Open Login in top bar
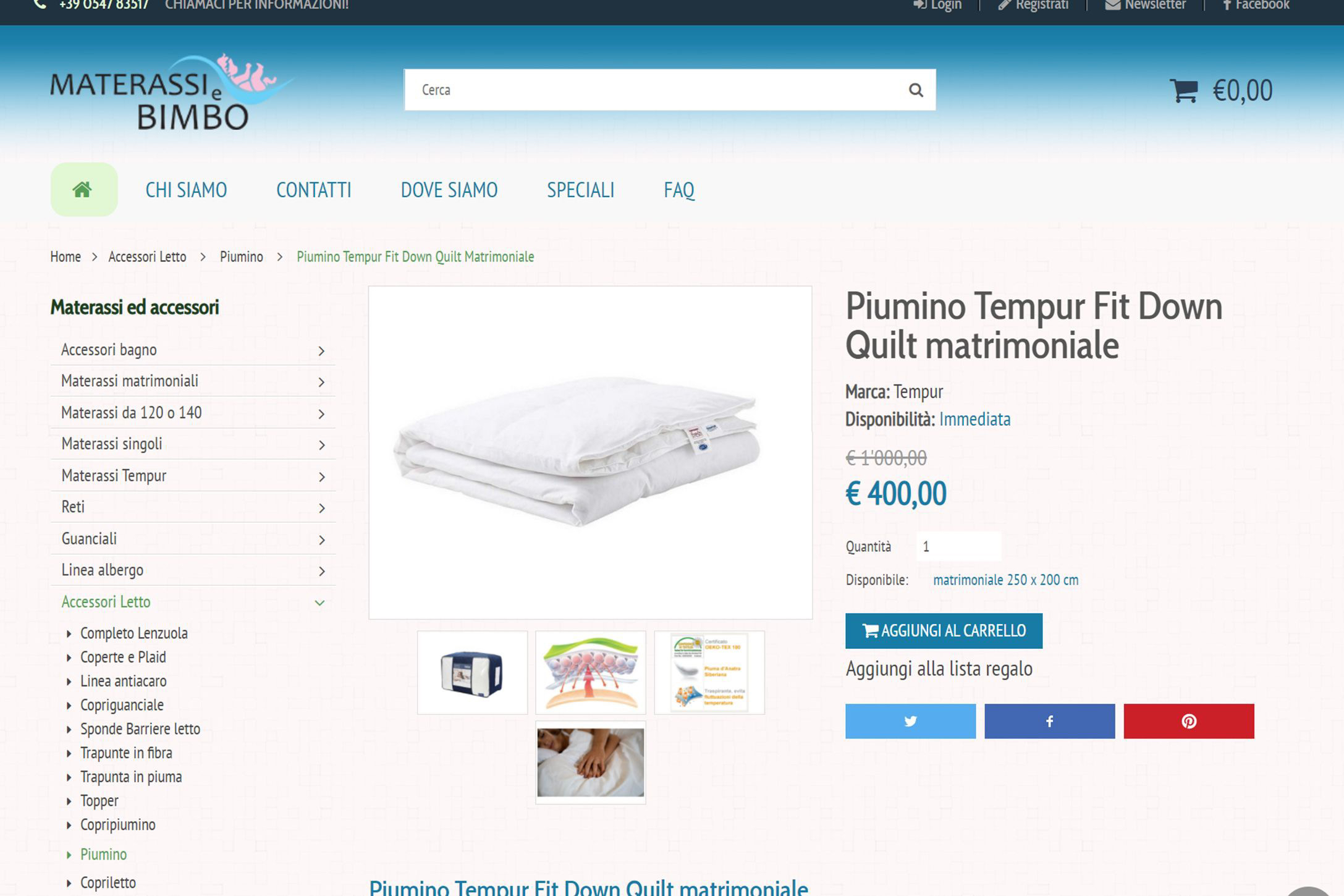 tap(937, 6)
